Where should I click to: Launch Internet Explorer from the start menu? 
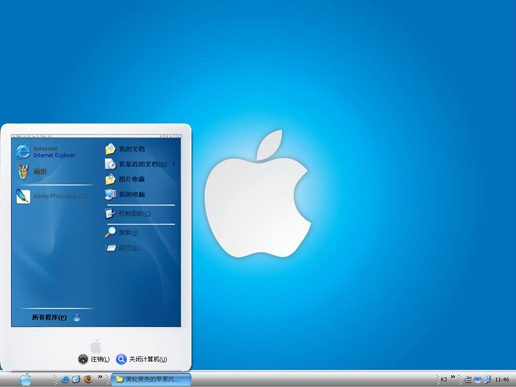(46, 152)
